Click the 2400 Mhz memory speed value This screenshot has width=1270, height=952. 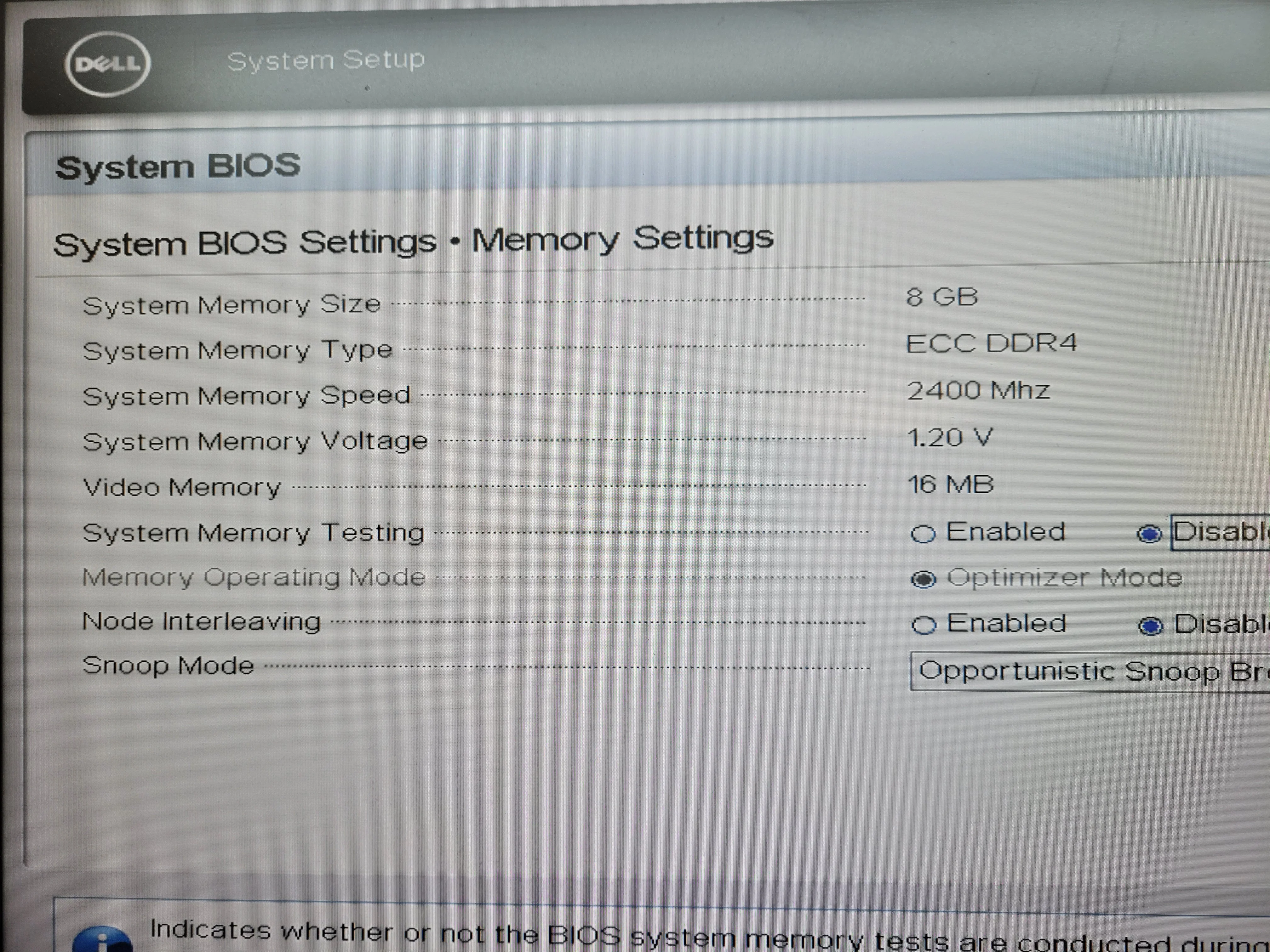978,390
